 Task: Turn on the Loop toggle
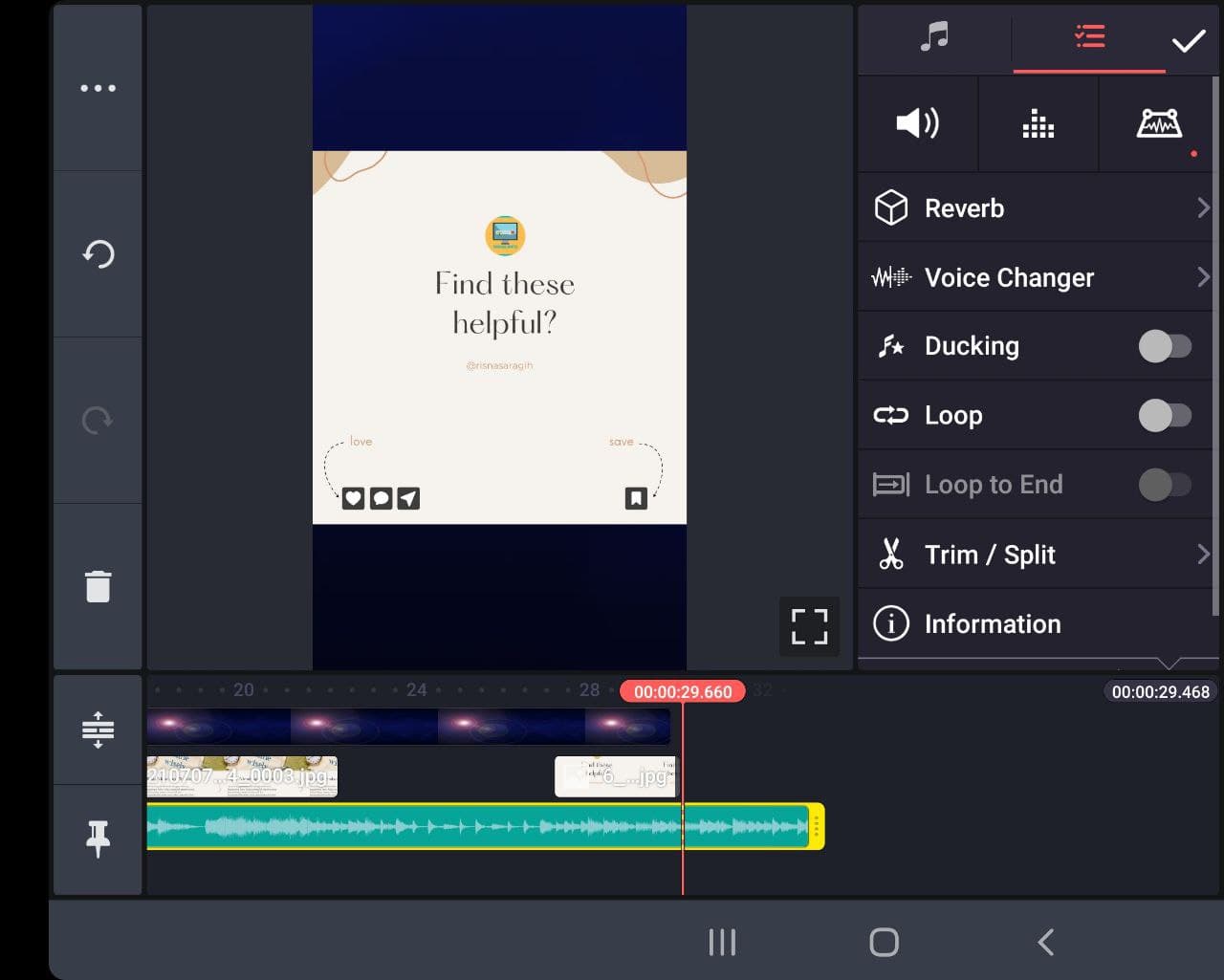pos(1164,415)
